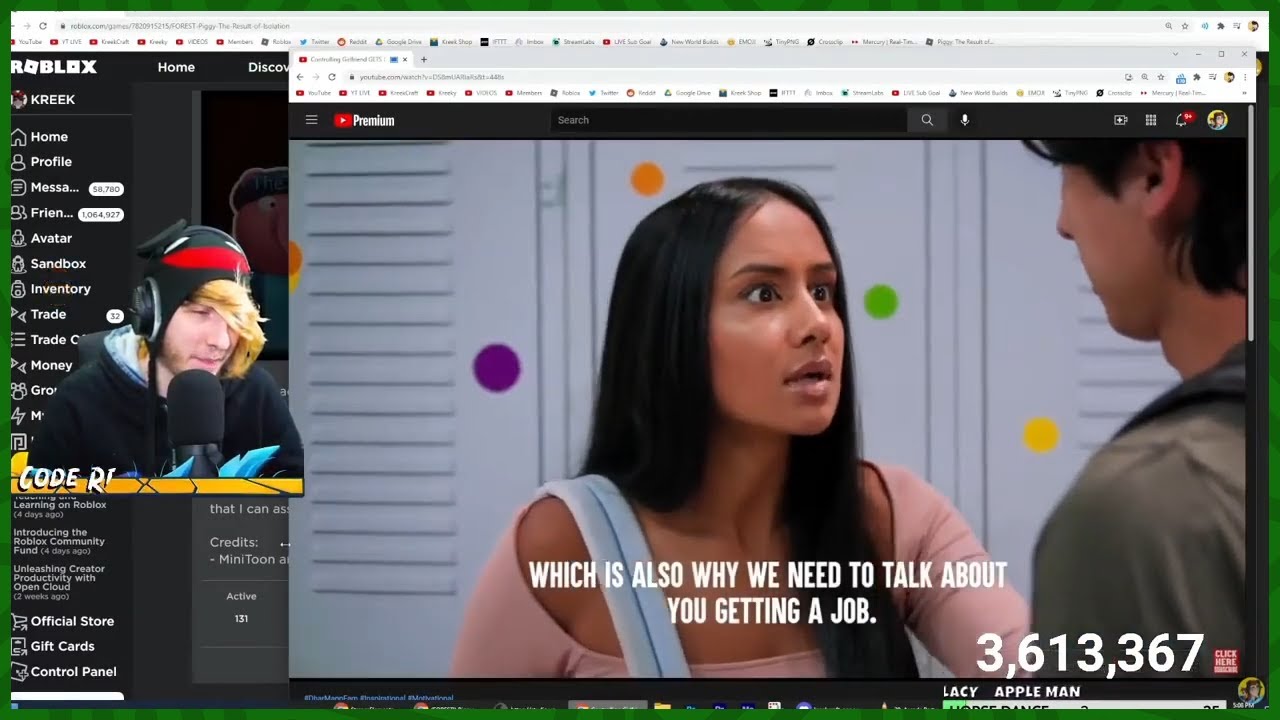Open Trade in the Roblox sidebar
Viewport: 1280px width, 720px height.
pyautogui.click(x=66, y=315)
